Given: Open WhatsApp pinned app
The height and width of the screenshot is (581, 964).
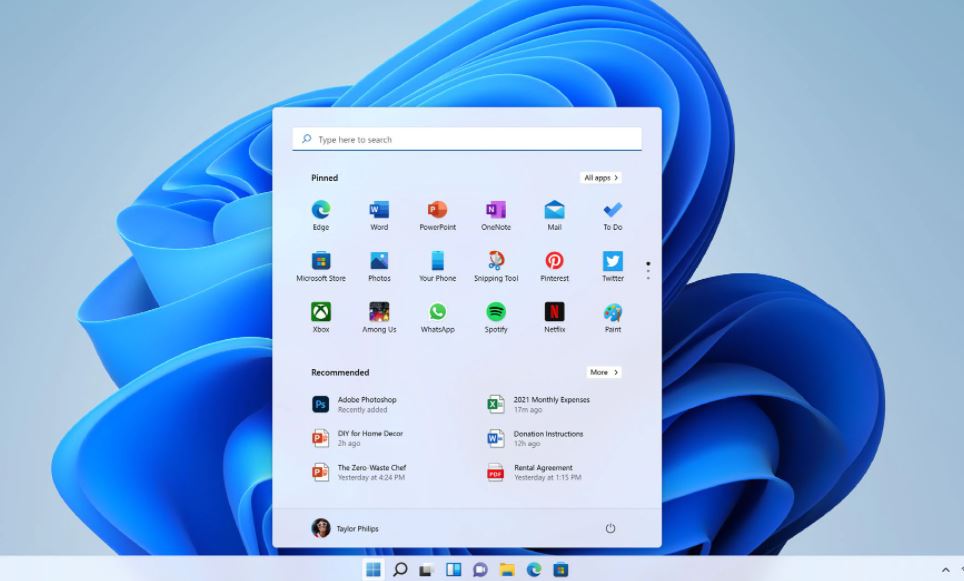Looking at the screenshot, I should pos(437,317).
